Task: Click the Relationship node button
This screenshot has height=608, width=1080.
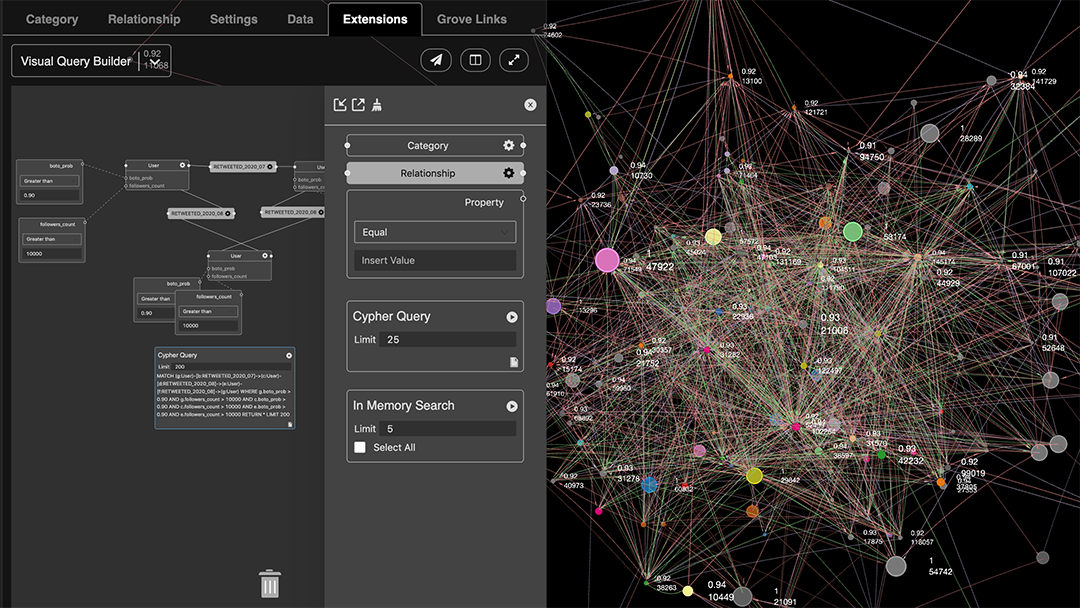Action: click(x=427, y=173)
